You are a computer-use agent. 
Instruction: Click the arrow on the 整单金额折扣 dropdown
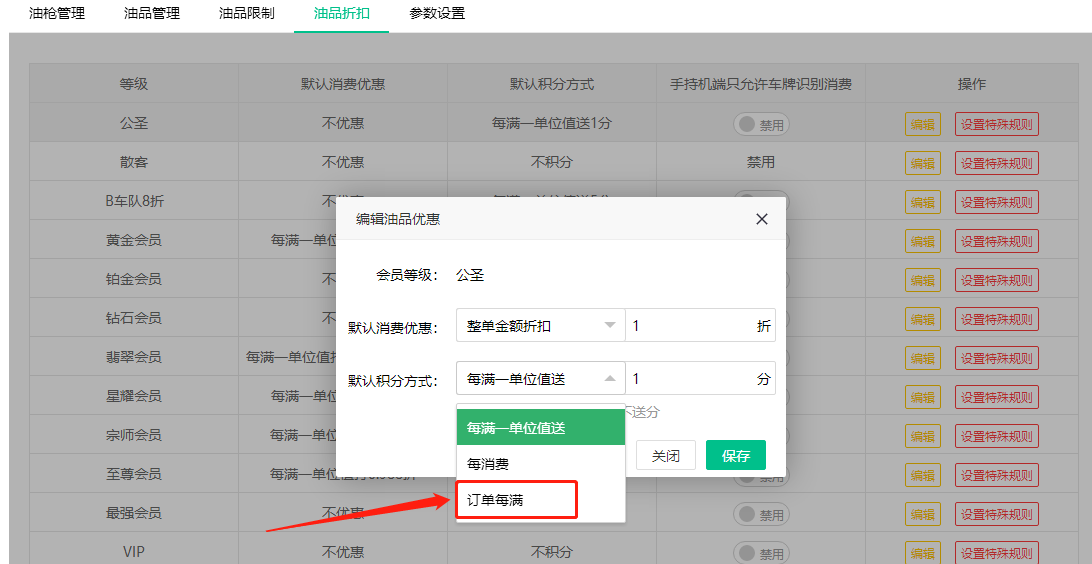610,325
